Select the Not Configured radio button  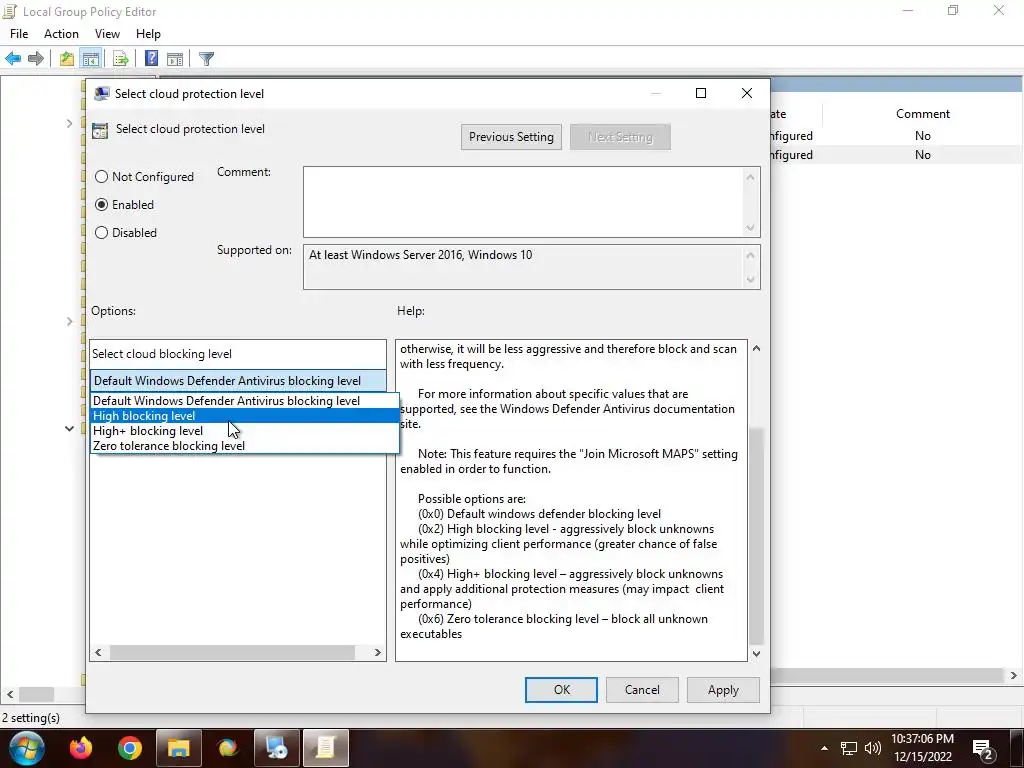pyautogui.click(x=101, y=177)
